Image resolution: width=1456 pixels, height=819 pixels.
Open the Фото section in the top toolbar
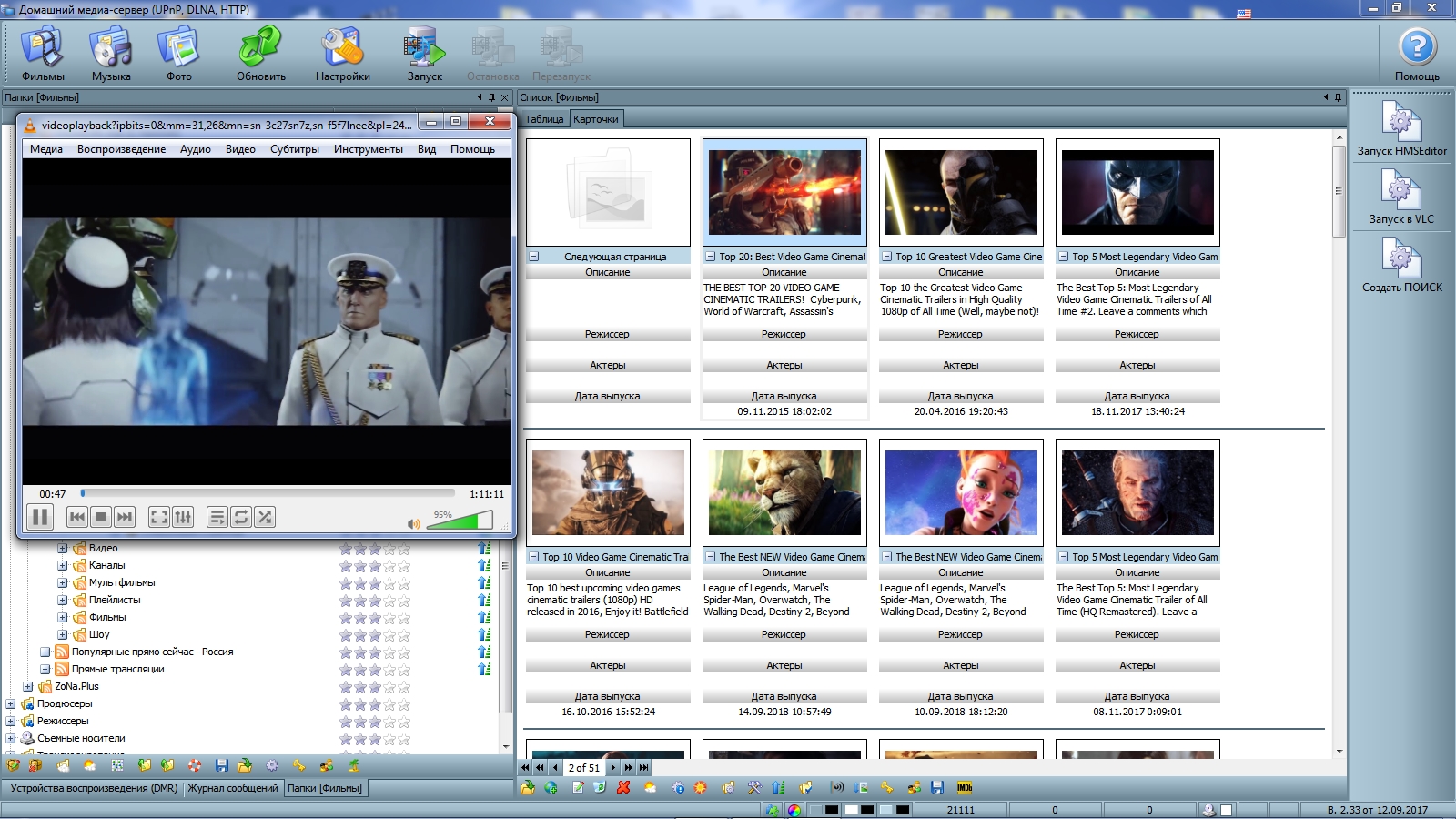[x=178, y=54]
